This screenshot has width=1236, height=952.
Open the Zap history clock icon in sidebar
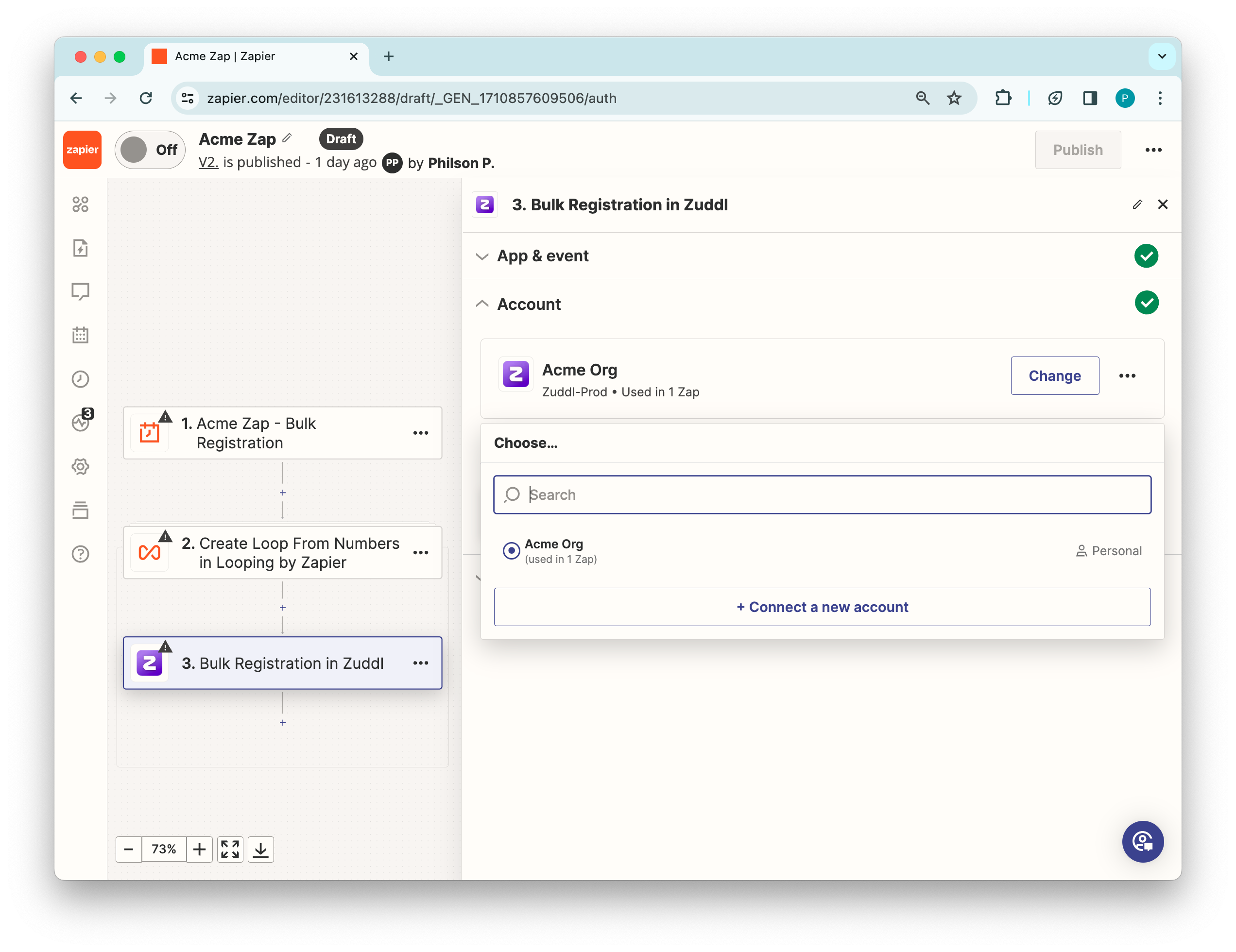(80, 379)
